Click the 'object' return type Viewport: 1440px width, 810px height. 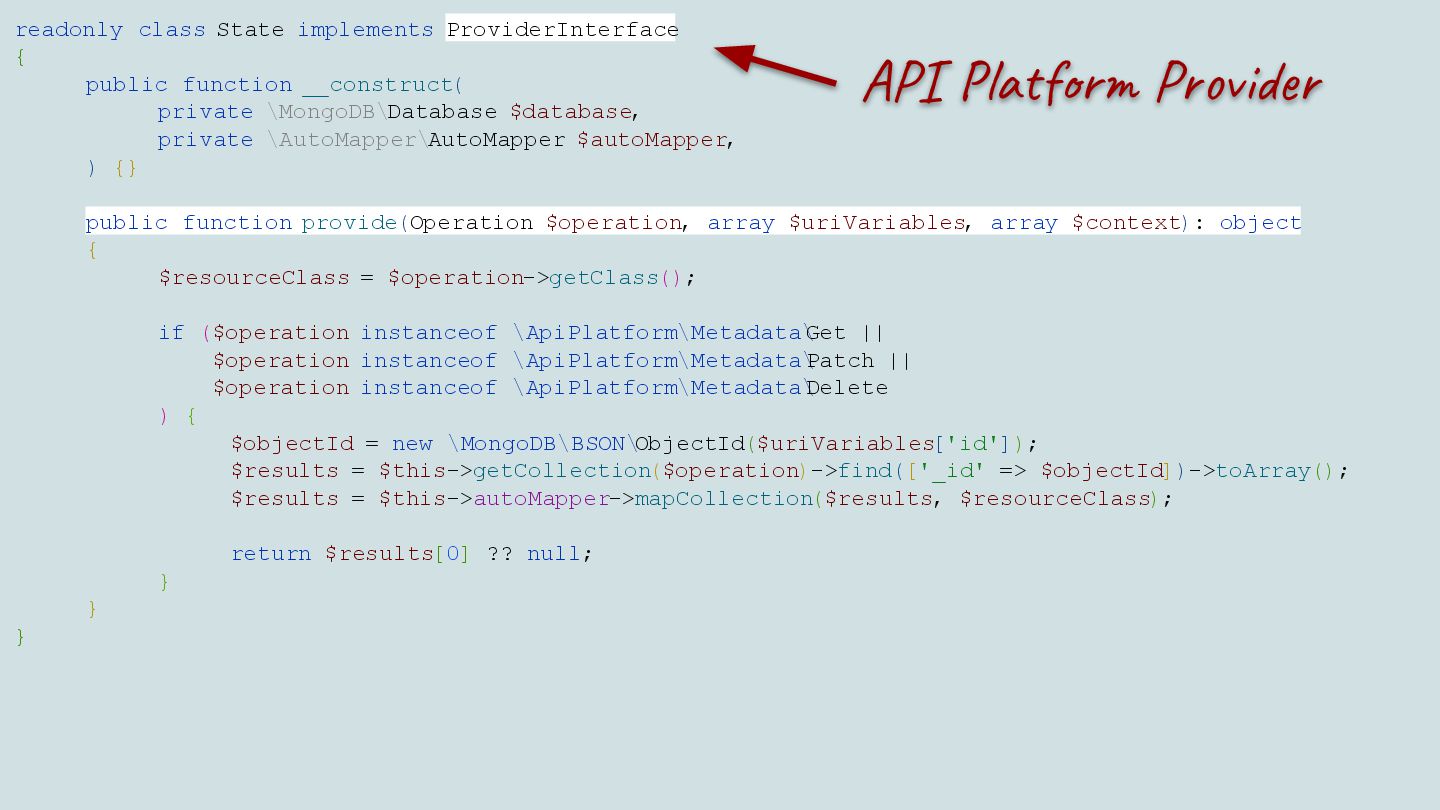tap(1260, 223)
